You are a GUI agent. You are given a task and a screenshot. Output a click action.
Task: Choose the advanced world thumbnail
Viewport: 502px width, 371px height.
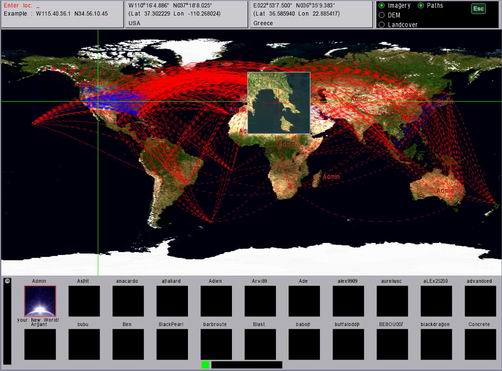(x=480, y=301)
